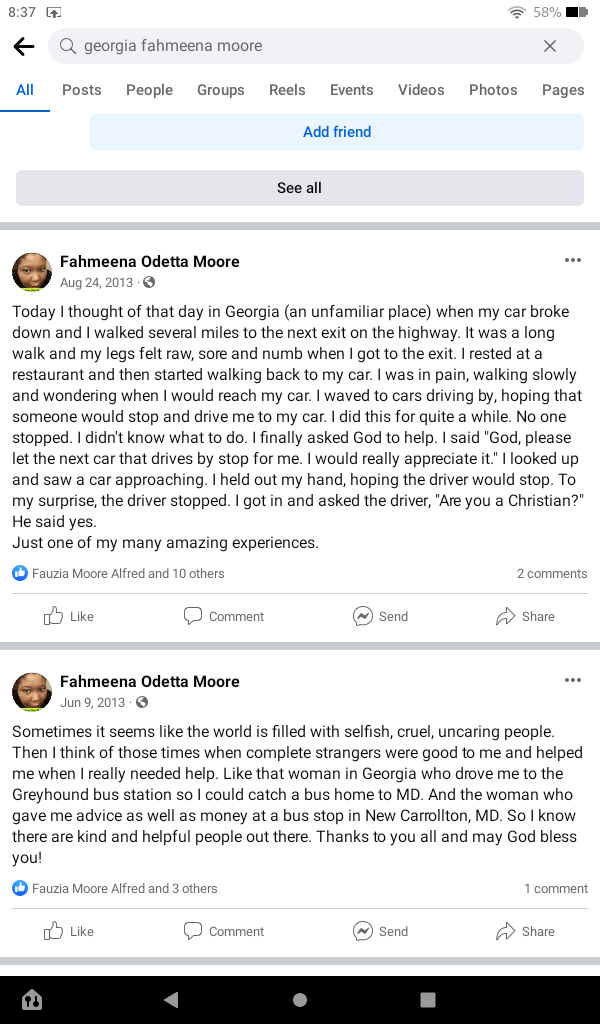Like the Aug 24, 2013 post
This screenshot has height=1024, width=600.
pos(69,616)
